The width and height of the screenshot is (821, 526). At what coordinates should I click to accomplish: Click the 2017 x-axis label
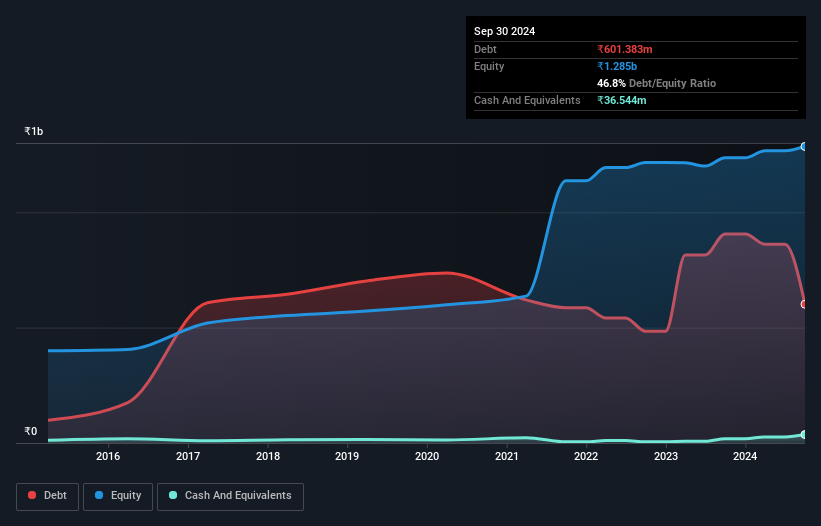pyautogui.click(x=187, y=456)
